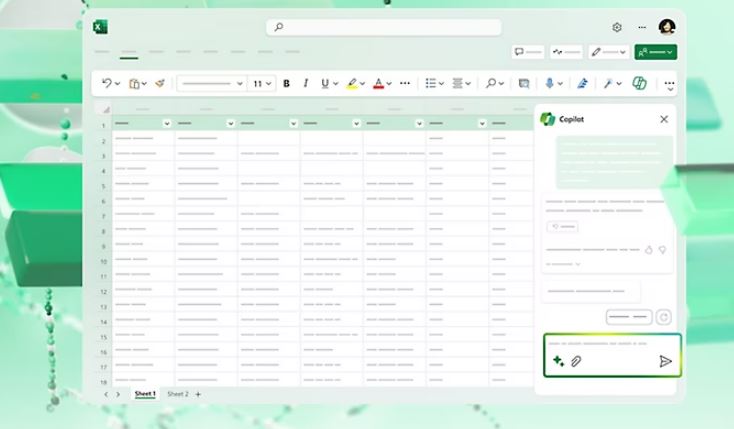The height and width of the screenshot is (429, 734).
Task: Attach a file with the paperclip icon
Action: 576,361
